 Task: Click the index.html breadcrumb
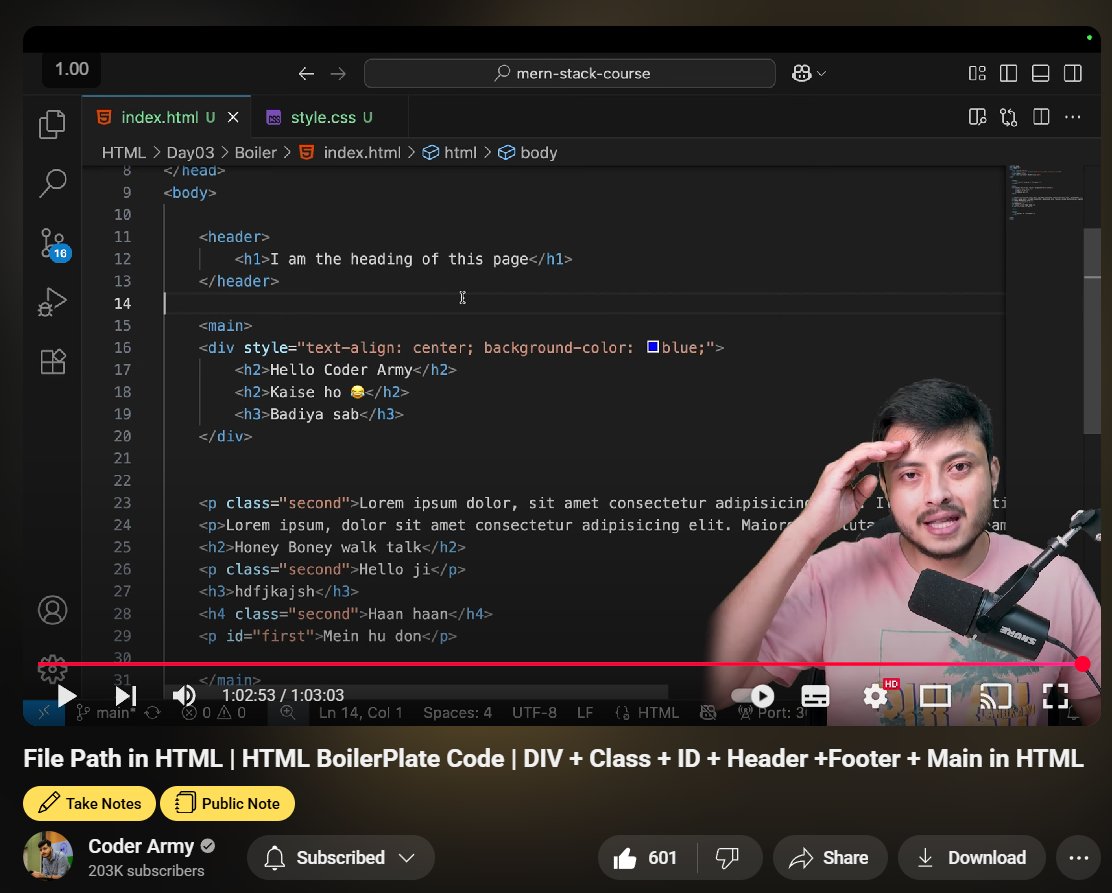(350, 153)
